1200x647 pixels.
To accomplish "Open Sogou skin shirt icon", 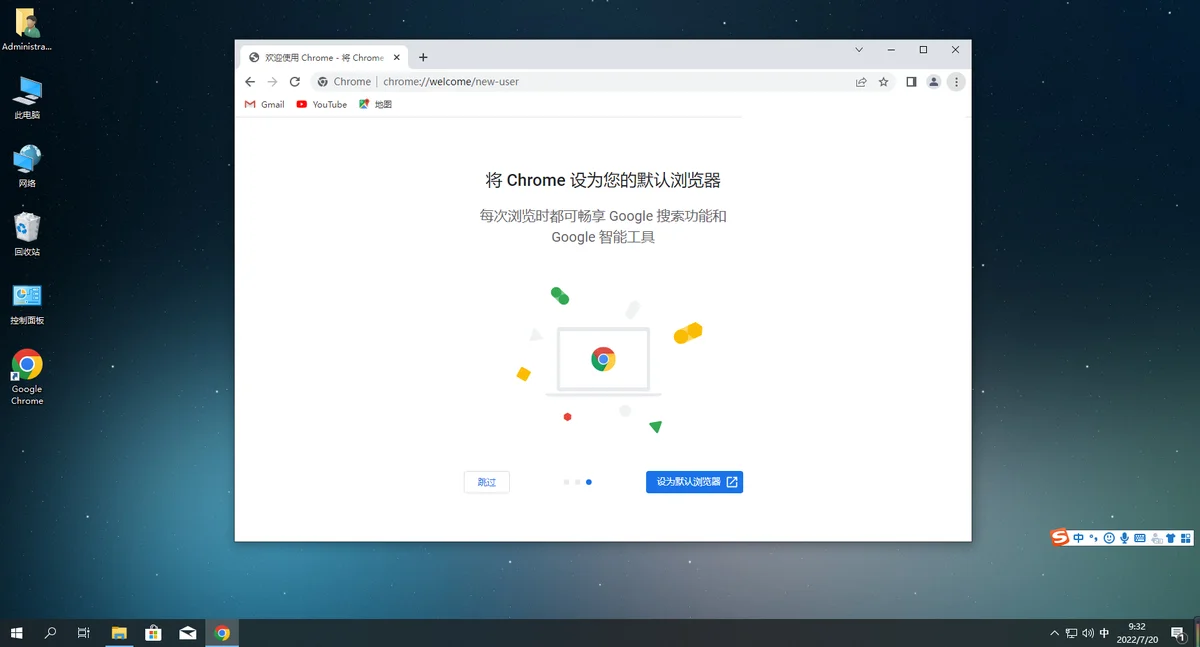I will pos(1171,538).
